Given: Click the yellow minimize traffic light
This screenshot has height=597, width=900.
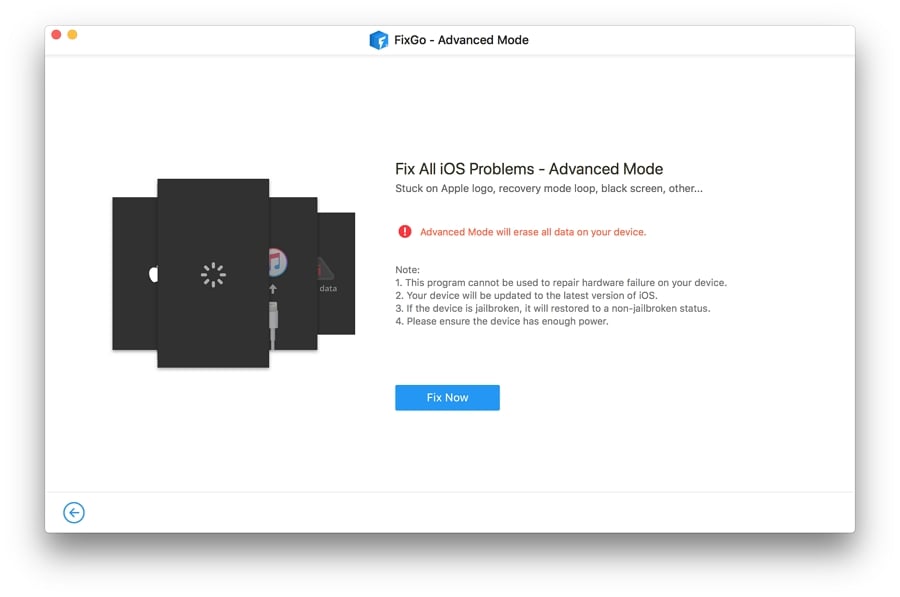Looking at the screenshot, I should click(x=70, y=33).
